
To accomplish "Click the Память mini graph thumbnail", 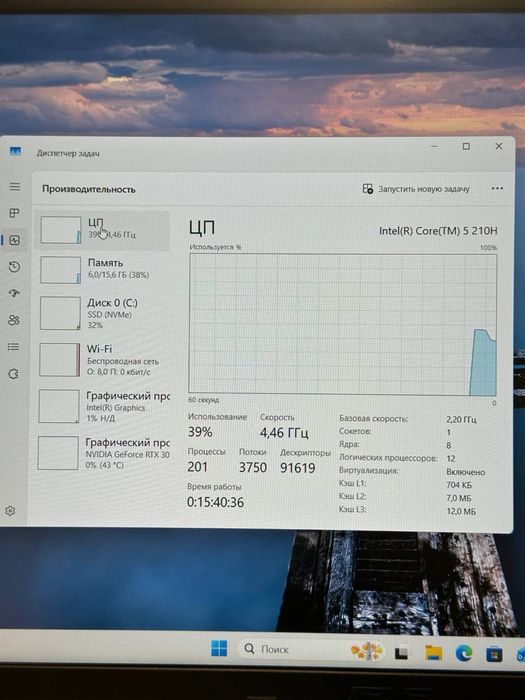I will point(61,270).
